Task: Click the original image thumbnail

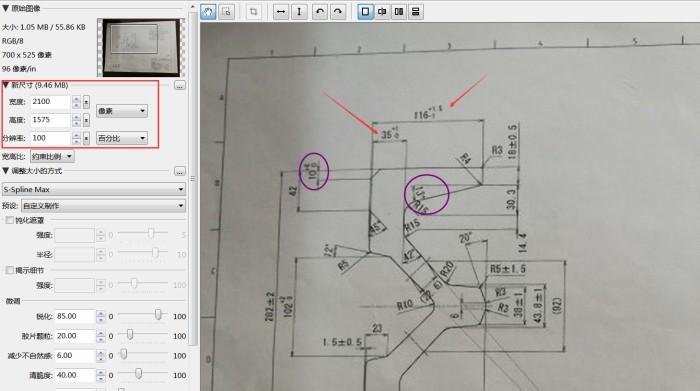Action: click(x=141, y=48)
